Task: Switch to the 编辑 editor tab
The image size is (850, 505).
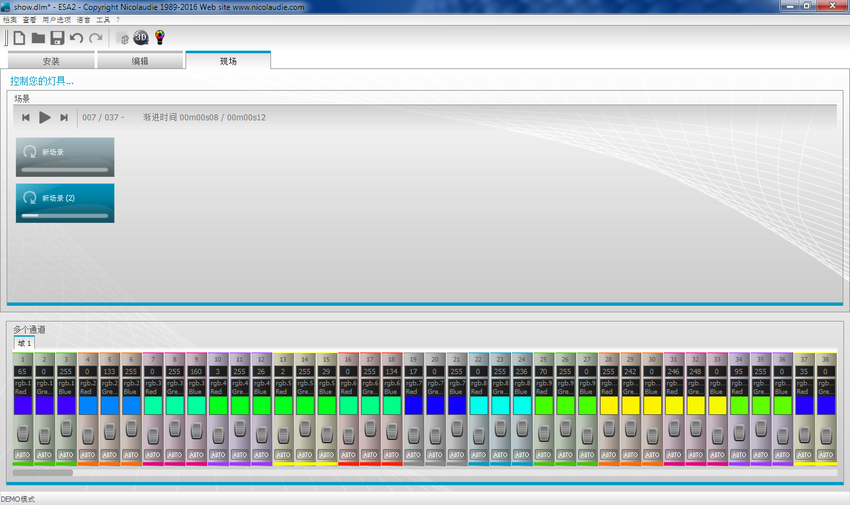Action: click(x=140, y=61)
